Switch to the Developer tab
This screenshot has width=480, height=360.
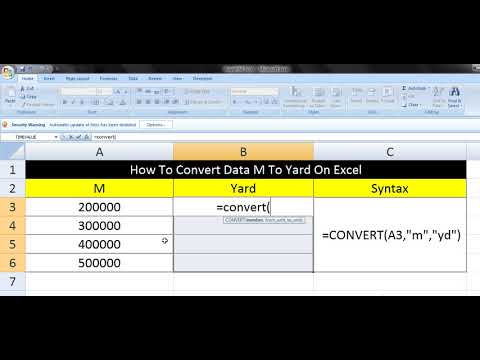[202, 79]
